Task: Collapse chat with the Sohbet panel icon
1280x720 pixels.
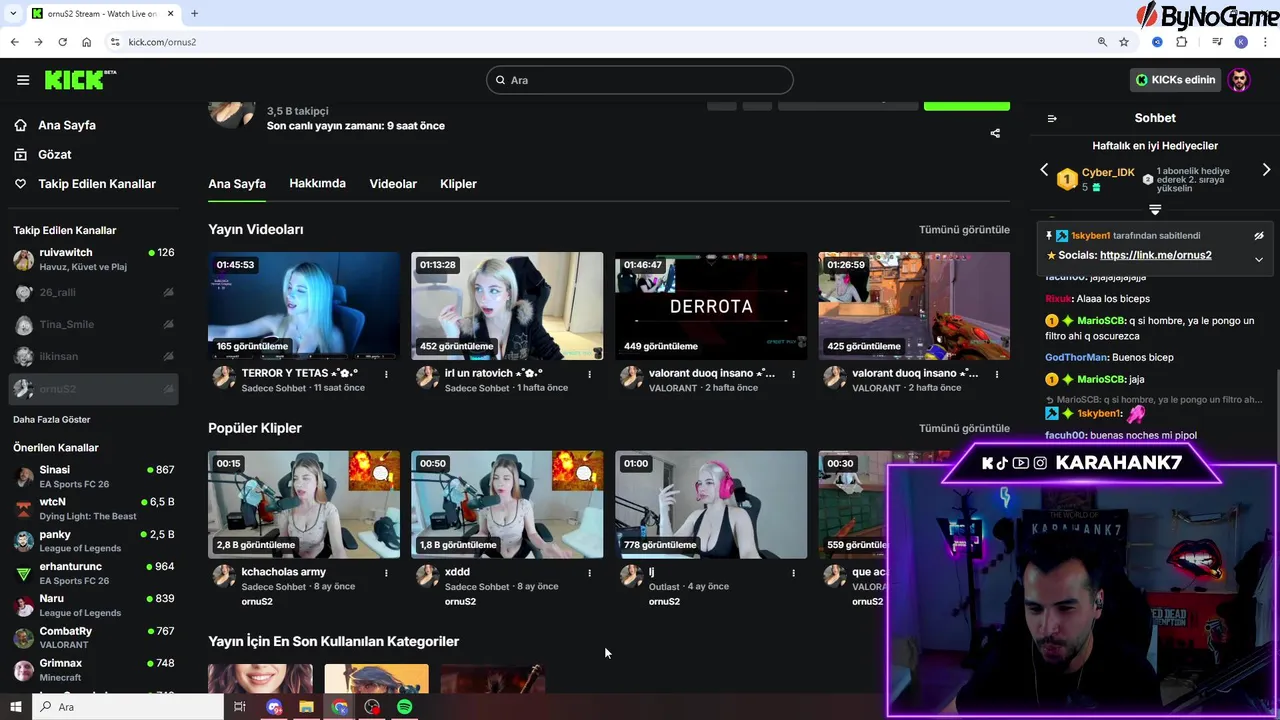Action: point(1052,118)
